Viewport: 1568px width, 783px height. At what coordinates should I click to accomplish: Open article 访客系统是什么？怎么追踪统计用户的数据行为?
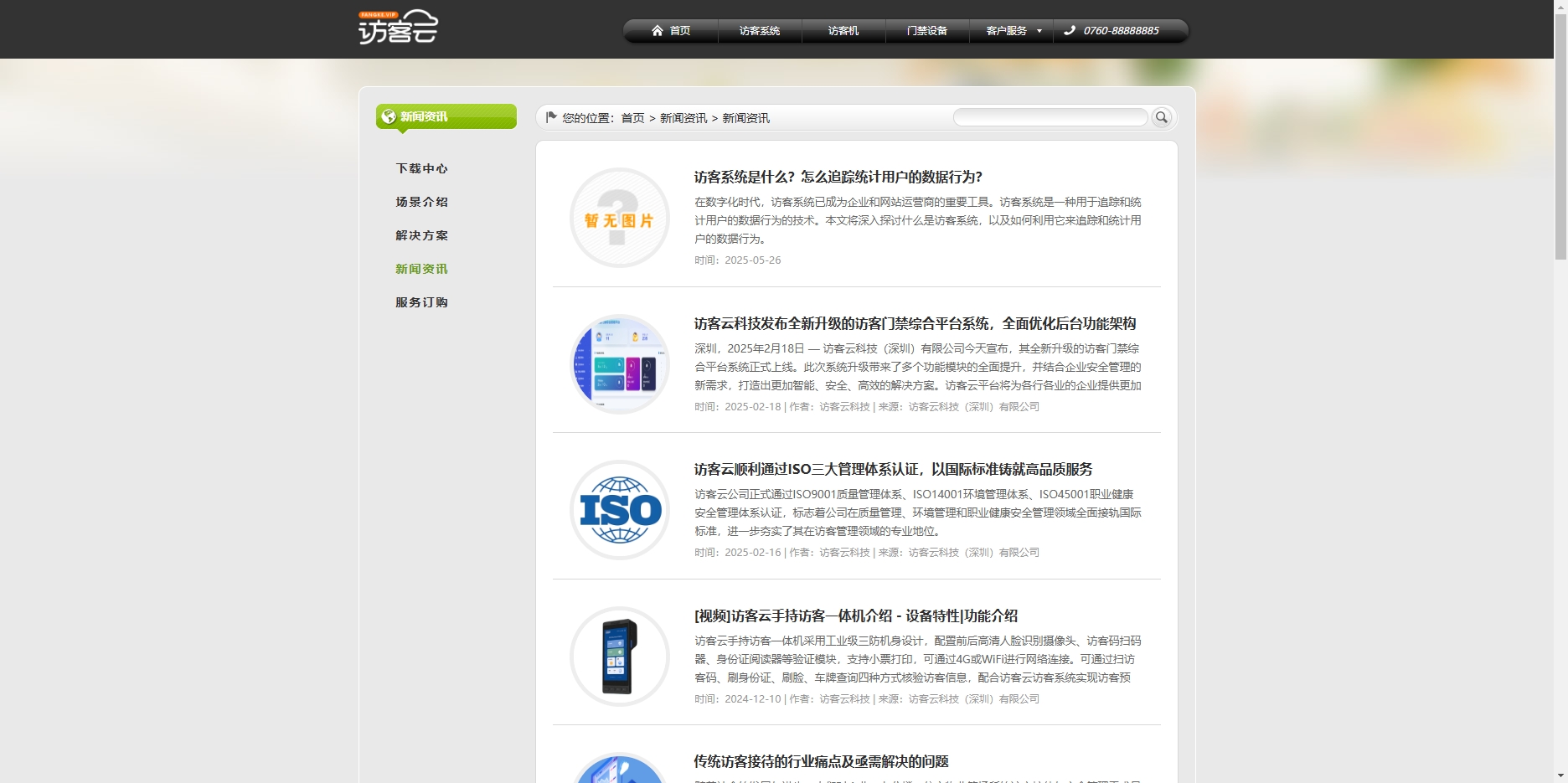tap(838, 177)
